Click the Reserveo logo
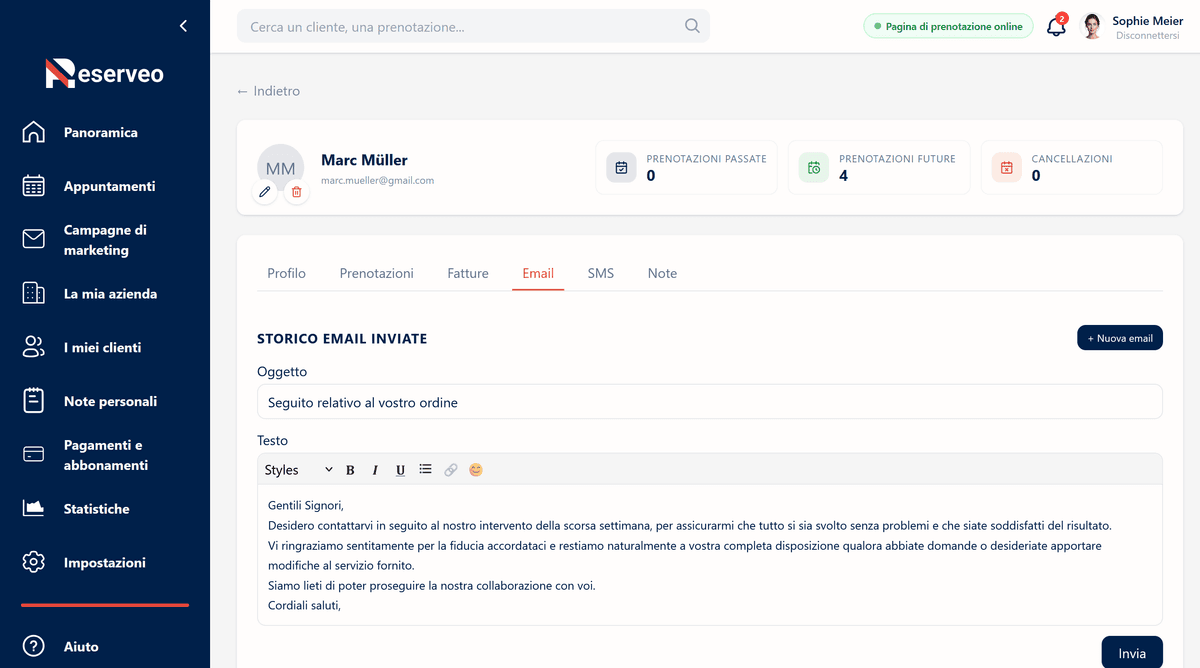This screenshot has width=1200, height=668. (104, 73)
